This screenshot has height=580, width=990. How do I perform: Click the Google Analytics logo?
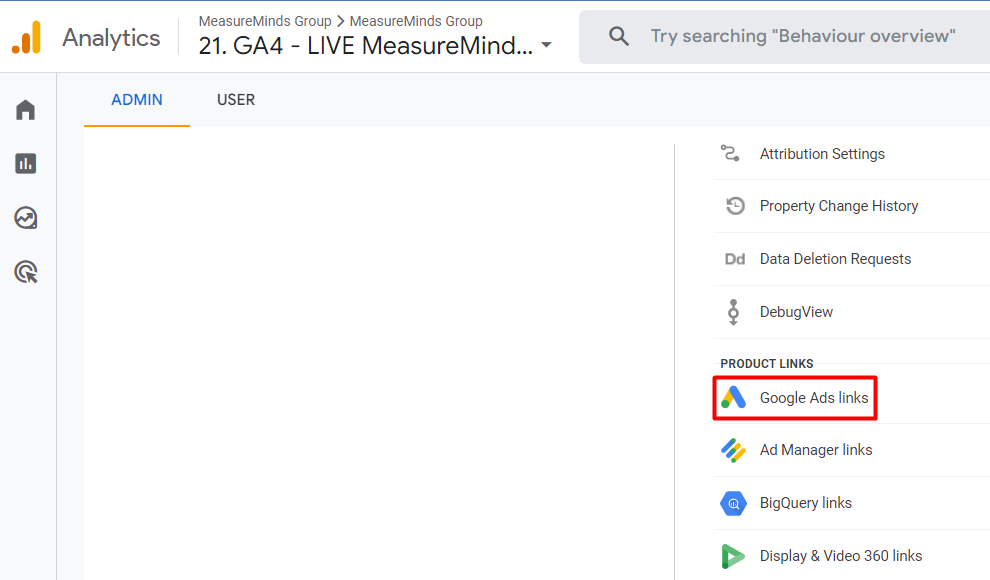coord(27,37)
